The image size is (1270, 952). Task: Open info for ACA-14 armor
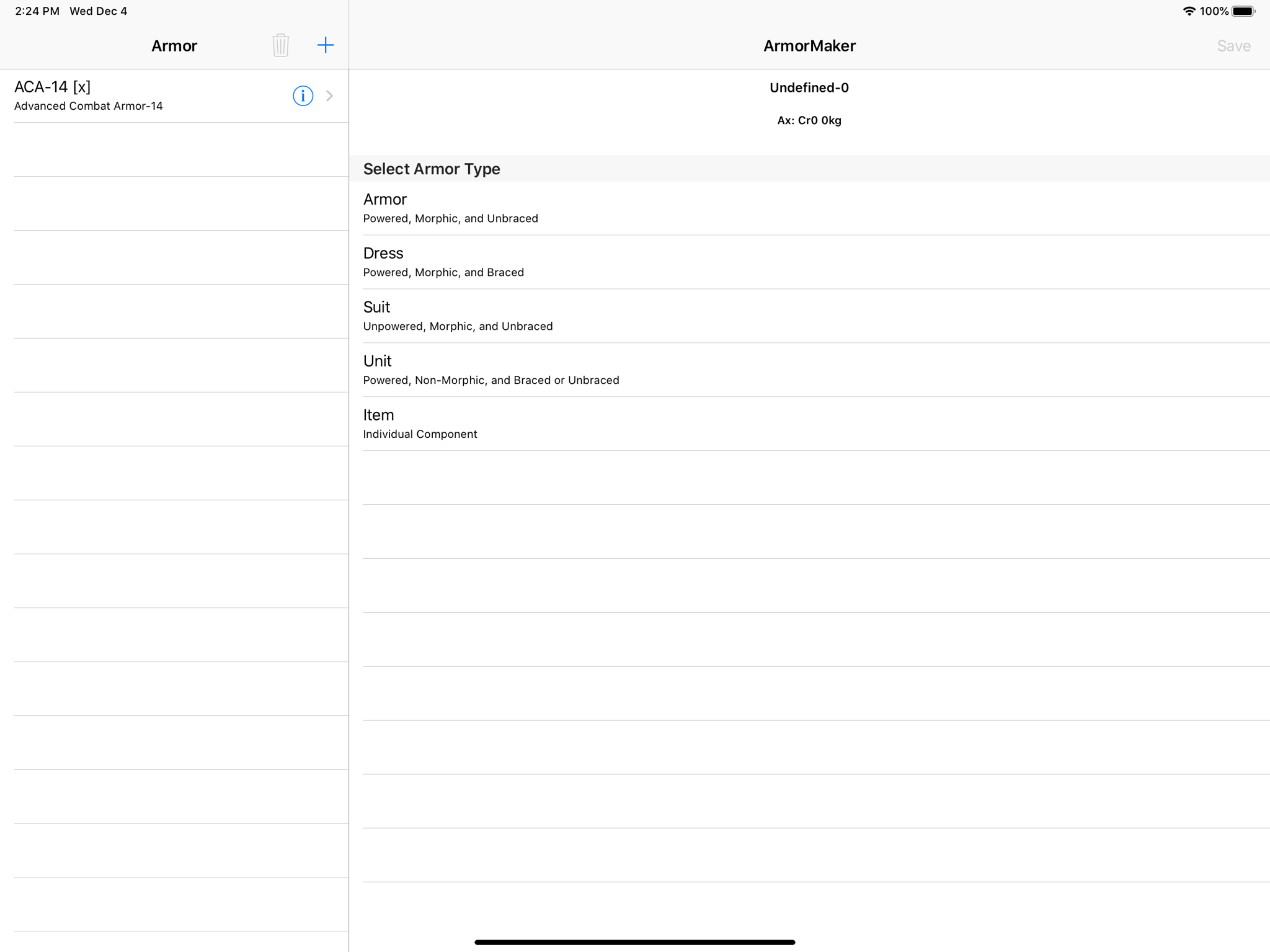click(303, 96)
